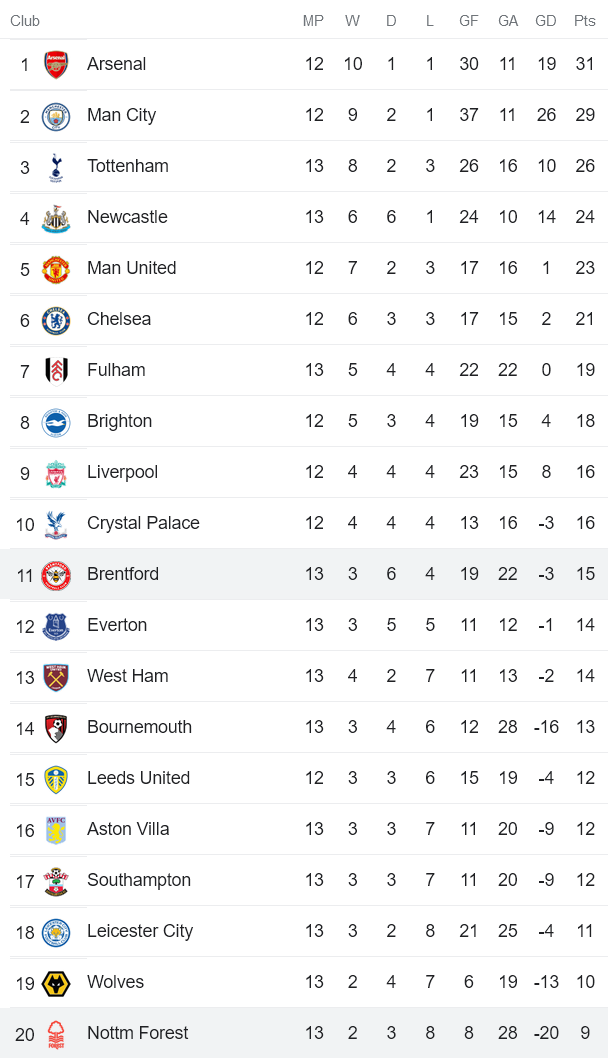Open the Chelsea club crest

click(x=56, y=320)
